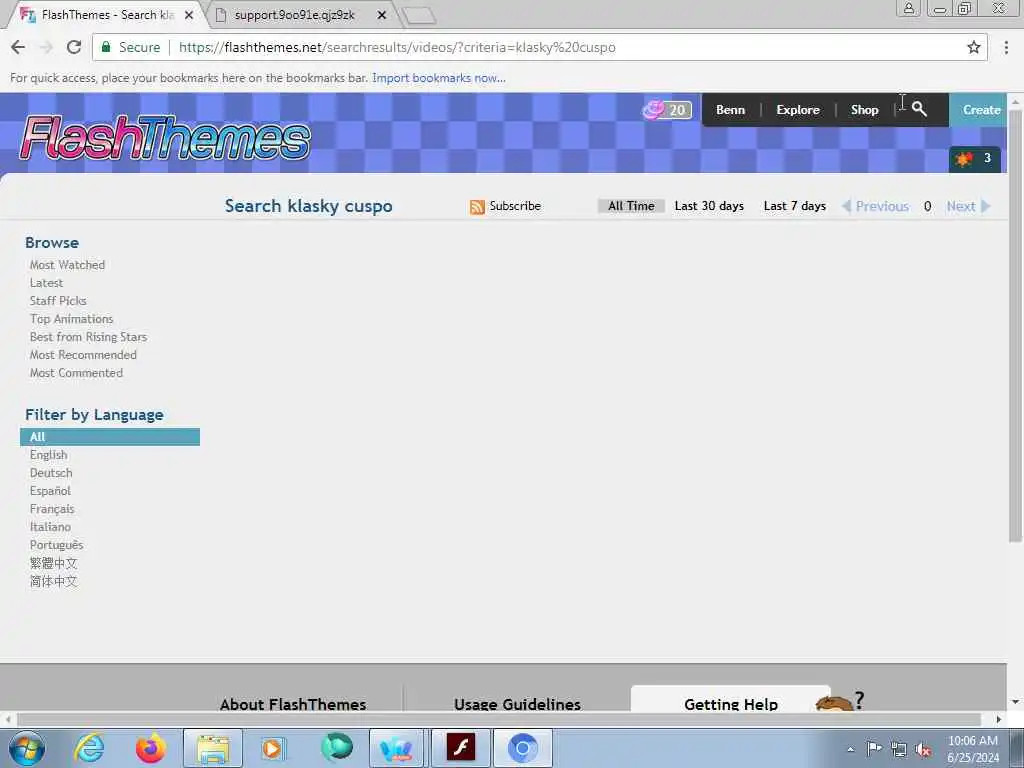Filter results by Italiano
The width and height of the screenshot is (1024, 768).
pyautogui.click(x=50, y=527)
